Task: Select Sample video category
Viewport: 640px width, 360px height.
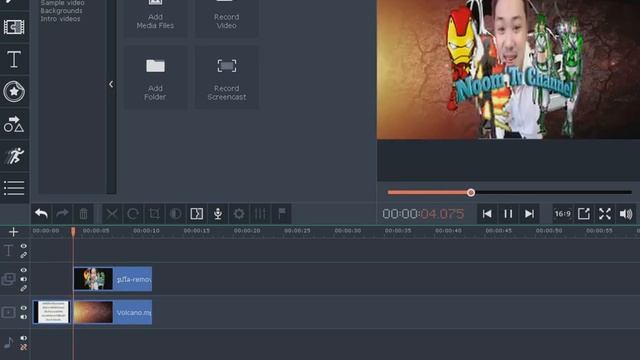Action: click(62, 3)
